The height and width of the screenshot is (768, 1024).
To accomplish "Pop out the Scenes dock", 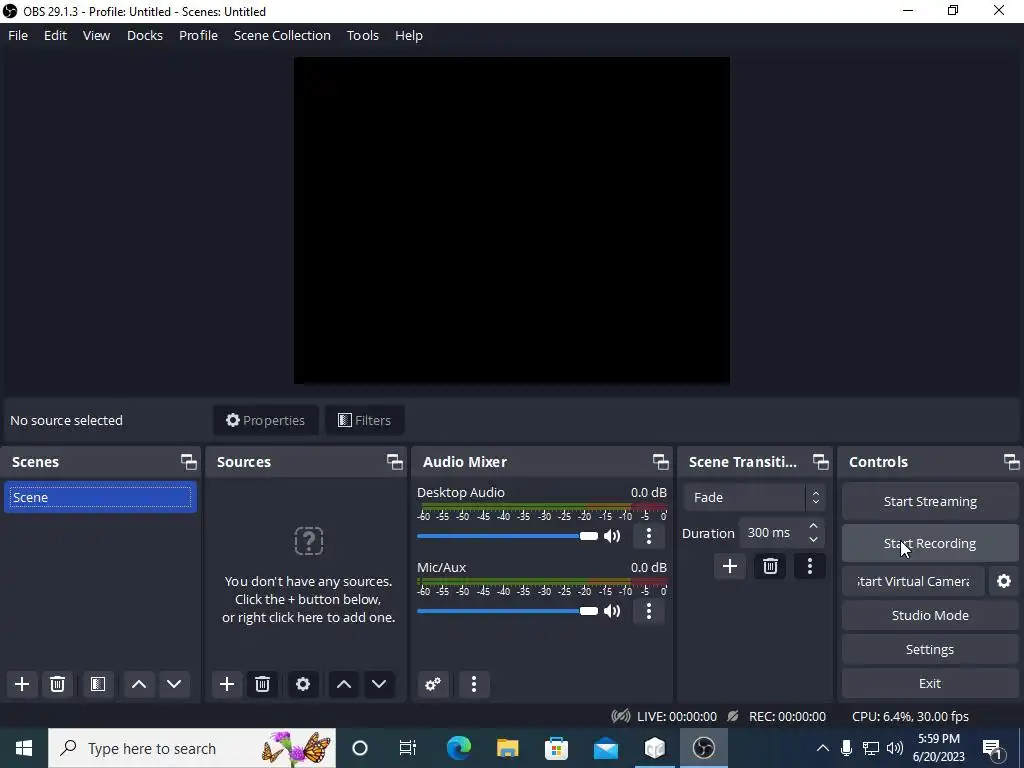I will click(189, 462).
